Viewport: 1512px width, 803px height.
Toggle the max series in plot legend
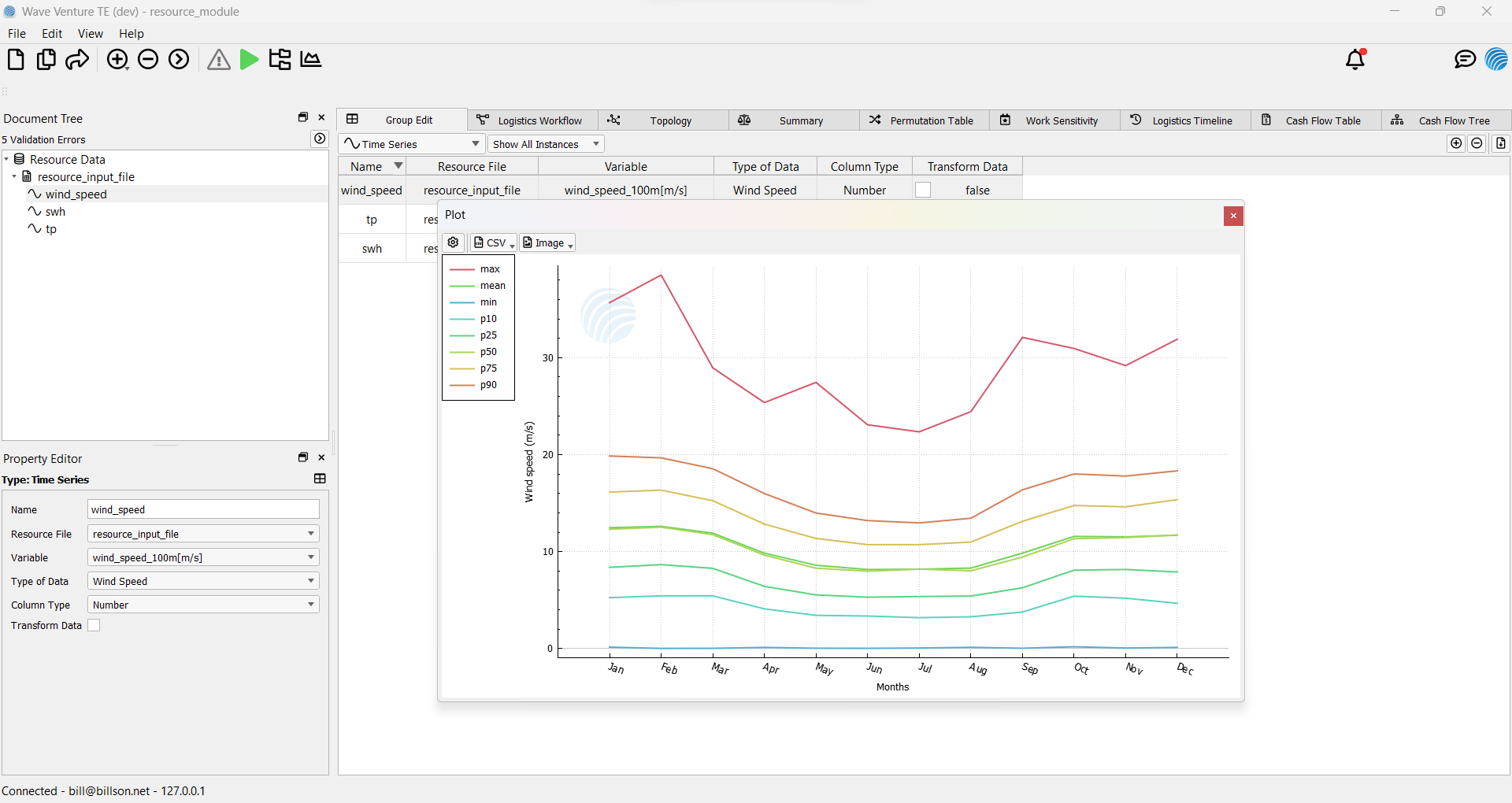[x=490, y=269]
